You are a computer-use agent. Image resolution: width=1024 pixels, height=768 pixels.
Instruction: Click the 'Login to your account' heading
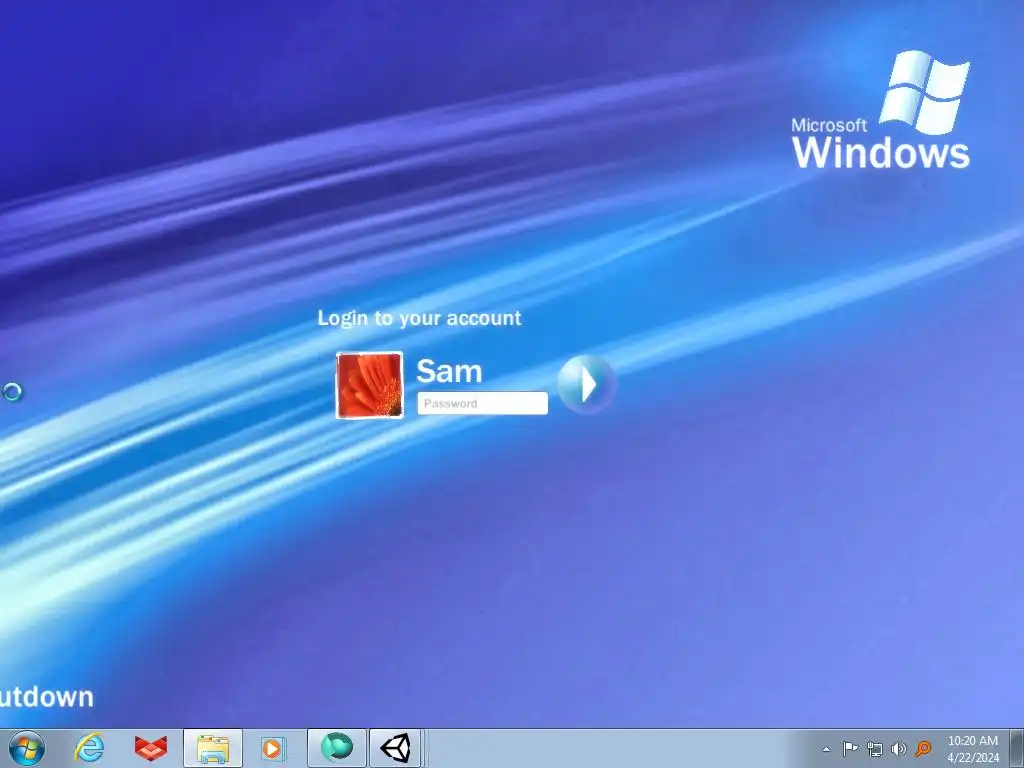[419, 318]
